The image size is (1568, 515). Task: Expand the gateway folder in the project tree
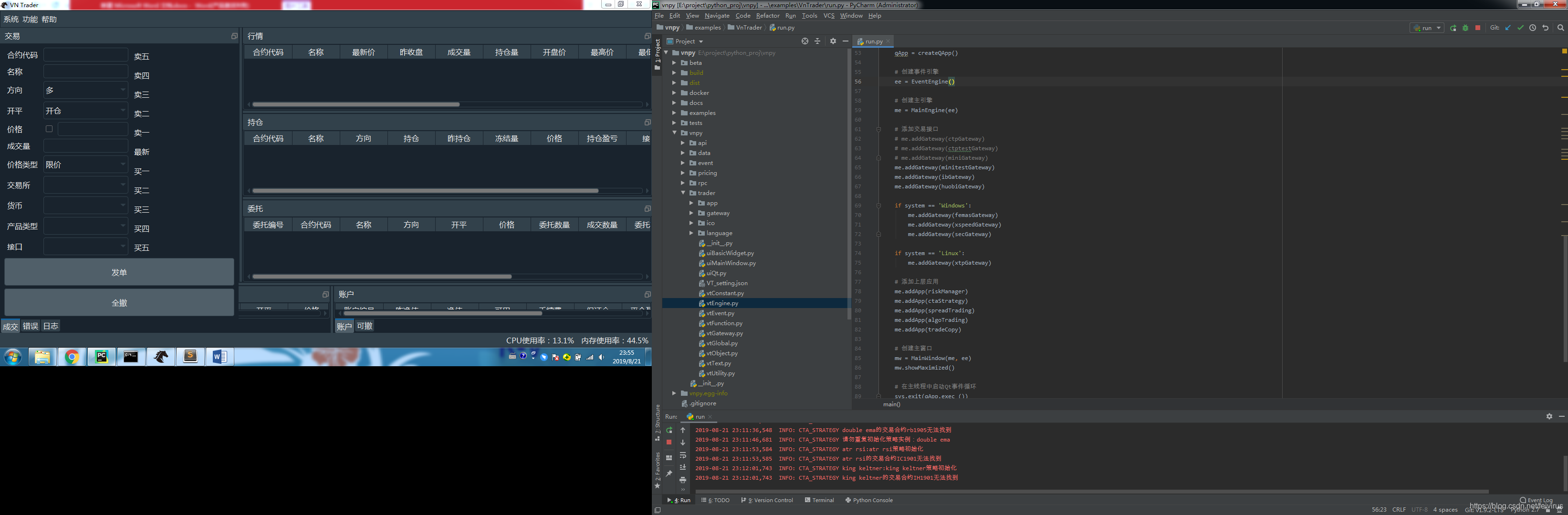[x=691, y=213]
